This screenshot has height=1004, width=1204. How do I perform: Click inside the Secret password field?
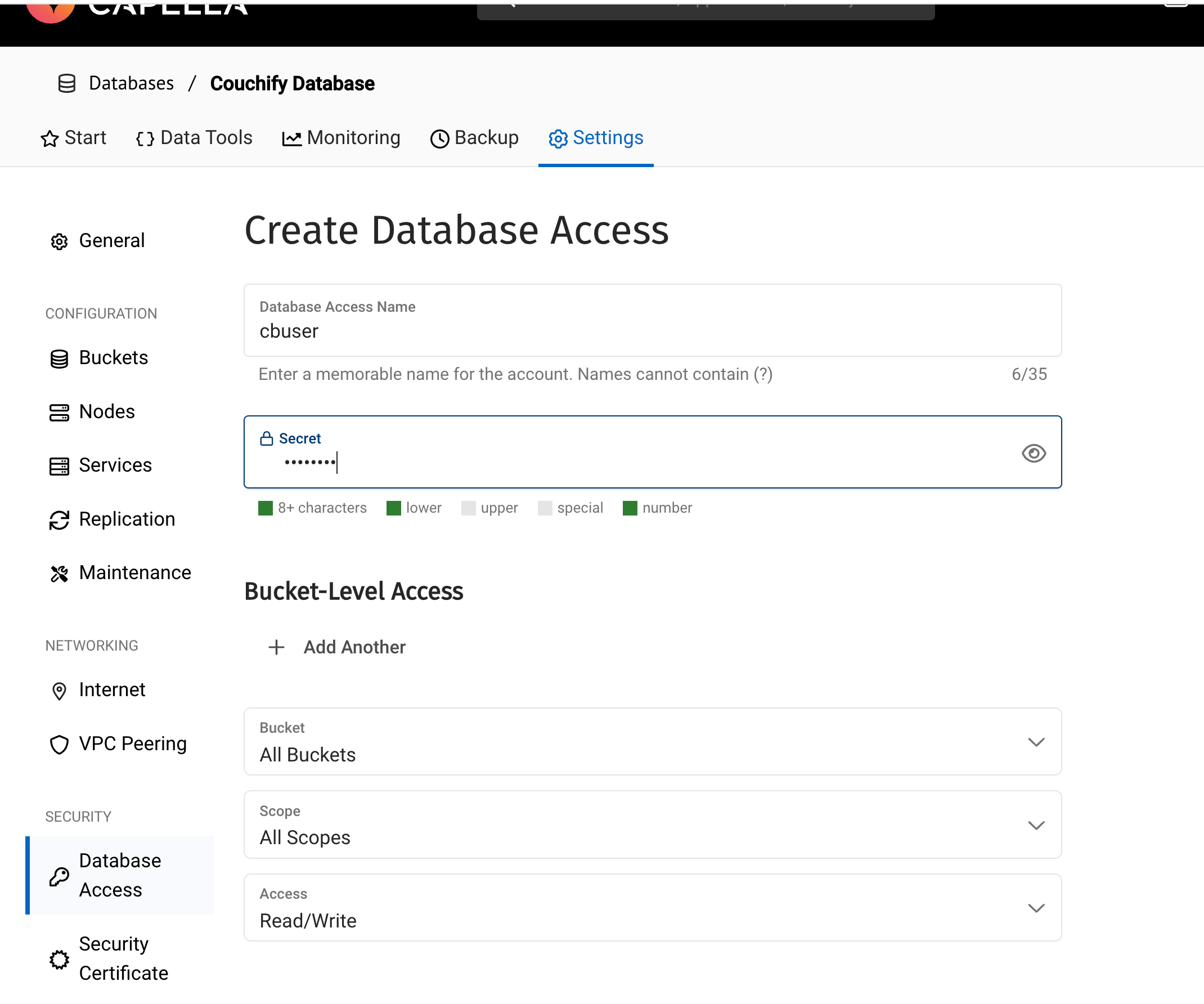[x=653, y=452]
